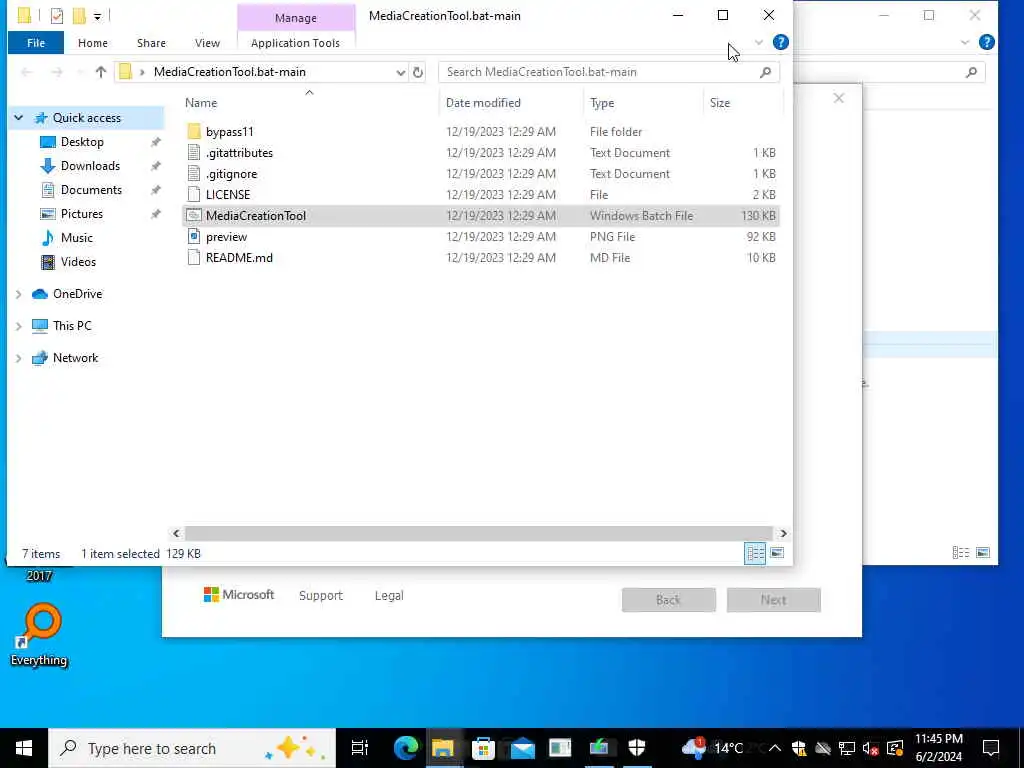Click the Back button in setup window

[669, 600]
